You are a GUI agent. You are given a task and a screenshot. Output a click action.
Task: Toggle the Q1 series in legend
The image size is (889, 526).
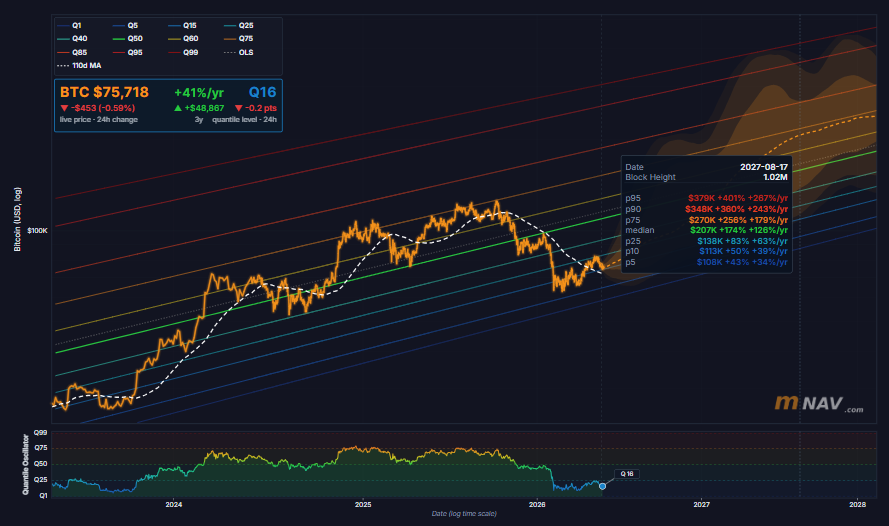click(70, 26)
